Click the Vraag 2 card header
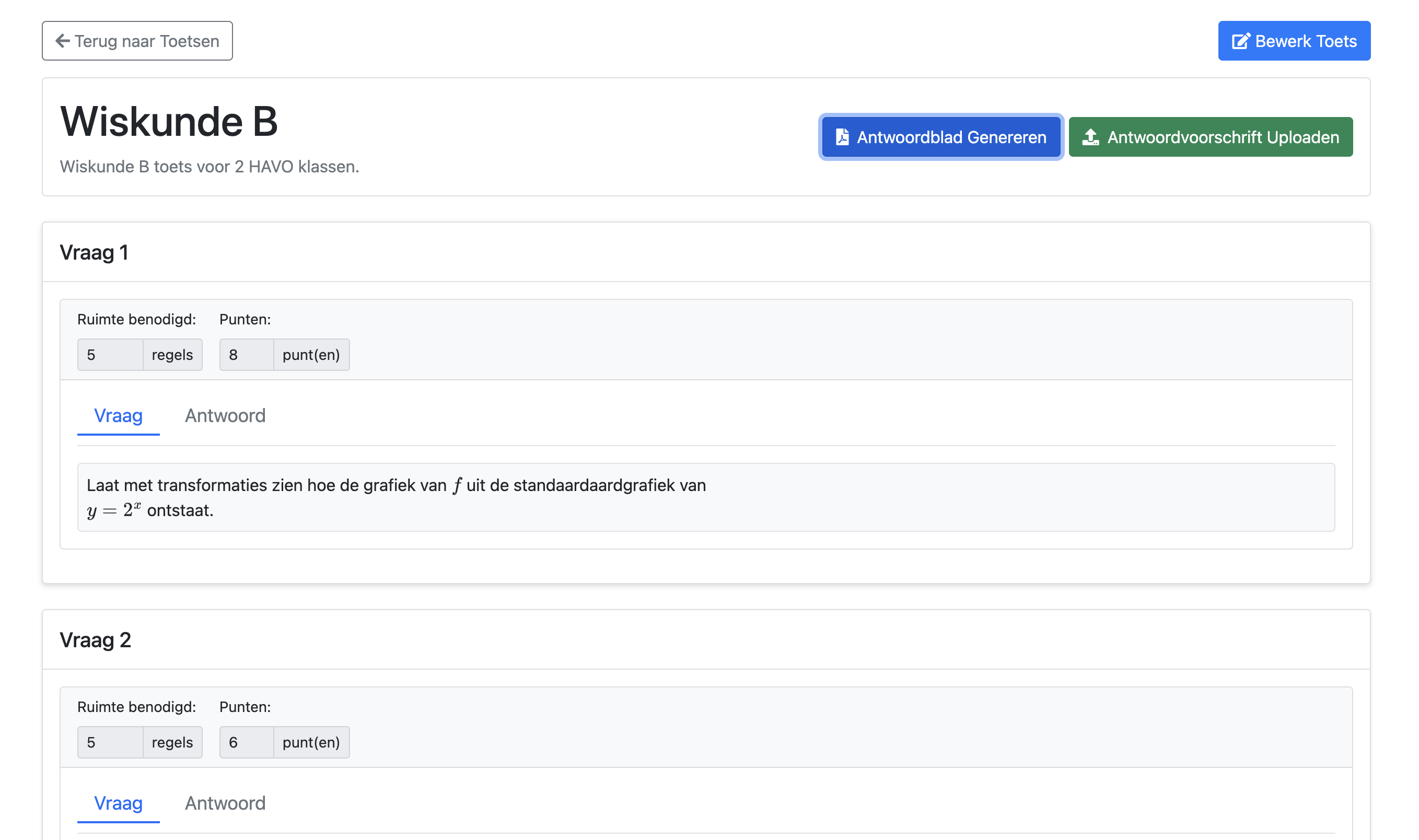Screen dimensions: 1419x840 point(706,640)
